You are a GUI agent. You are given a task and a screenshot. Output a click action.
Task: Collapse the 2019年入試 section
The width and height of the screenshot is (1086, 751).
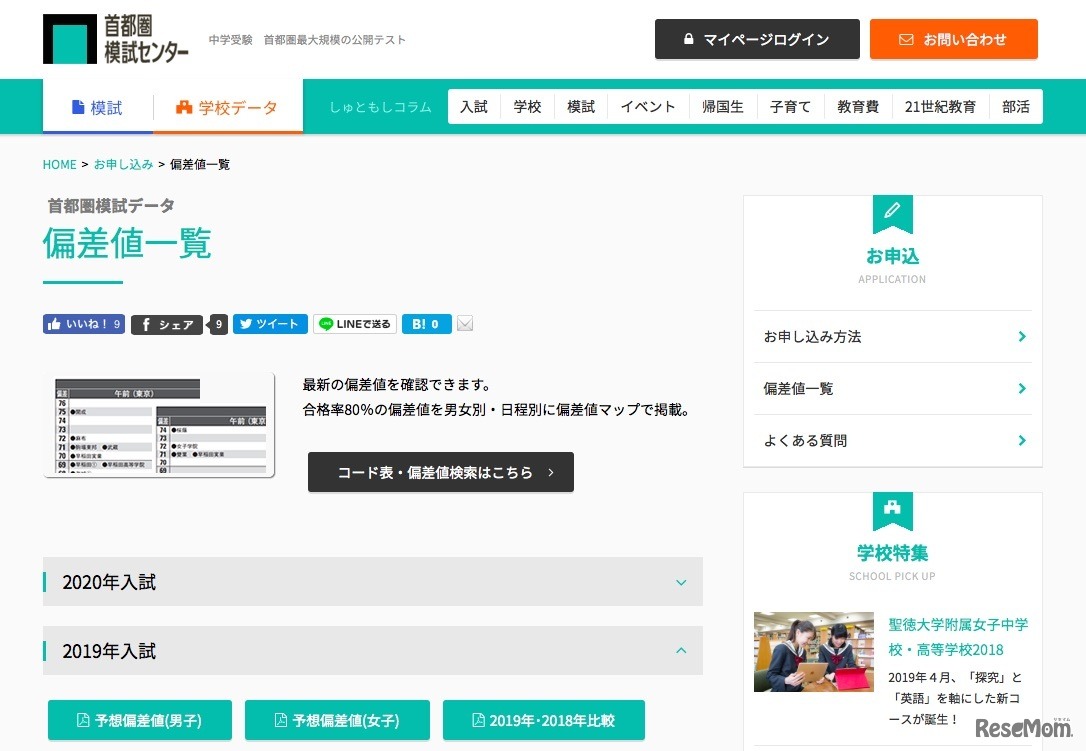[x=372, y=651]
